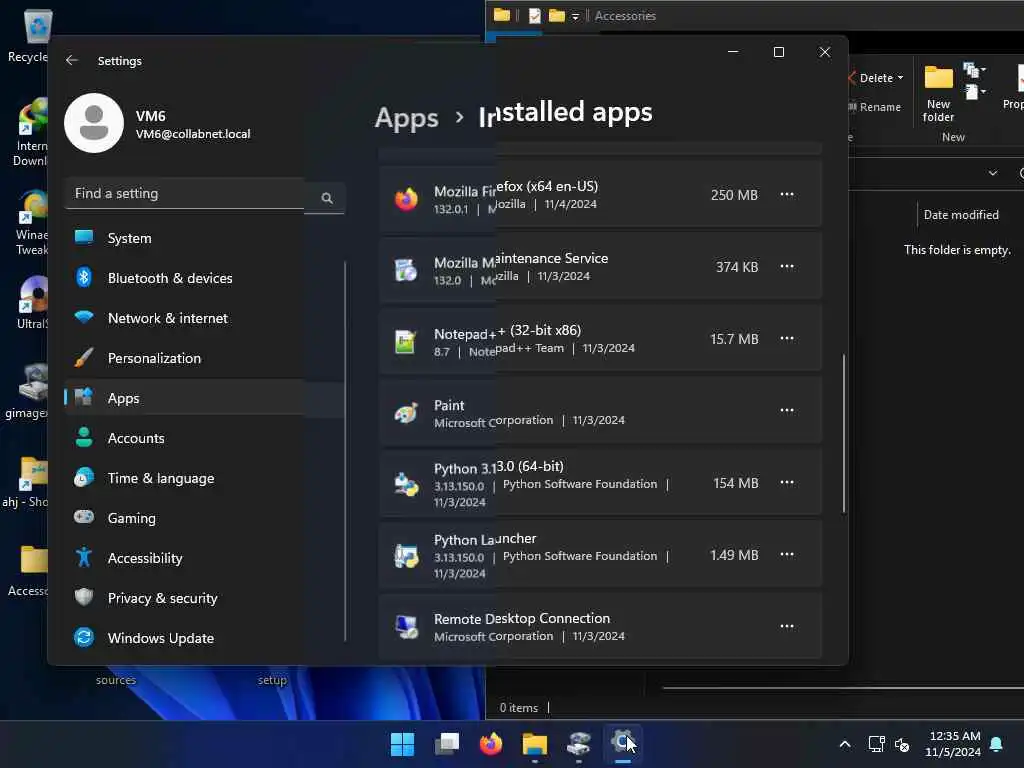Viewport: 1024px width, 768px height.
Task: Click the search magnifier in Find a setting
Action: [327, 198]
